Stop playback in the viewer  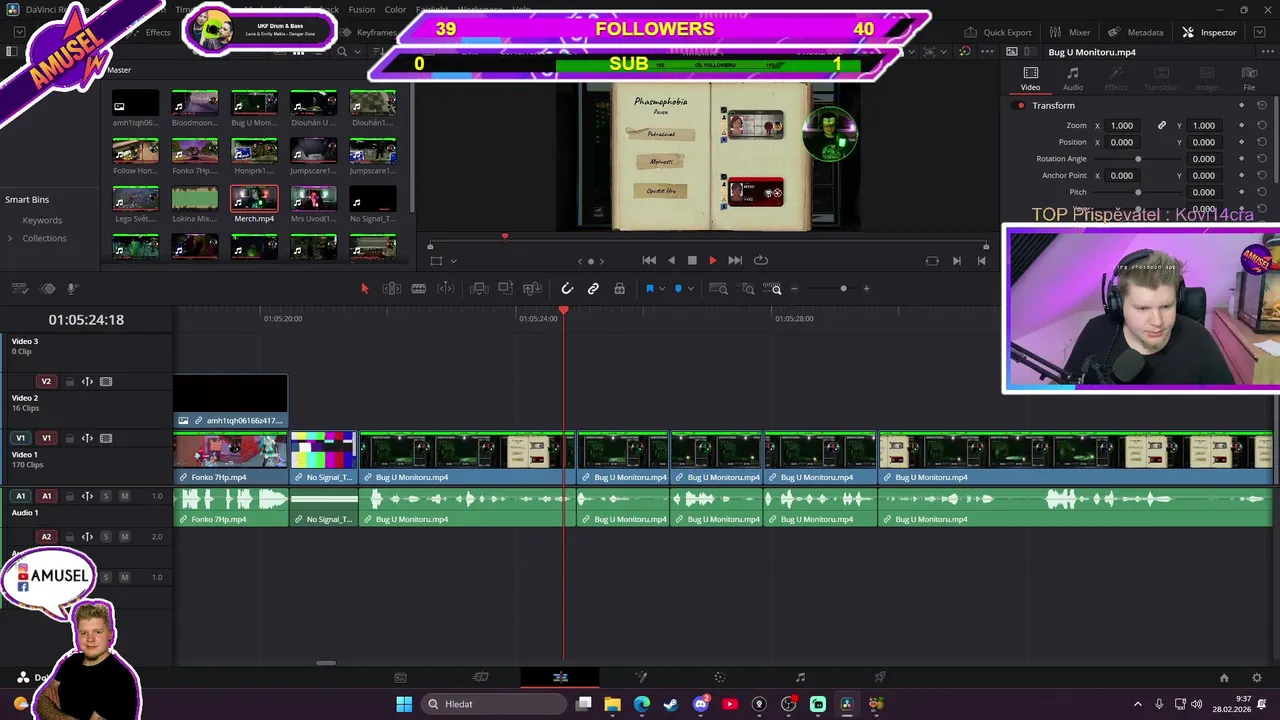692,260
